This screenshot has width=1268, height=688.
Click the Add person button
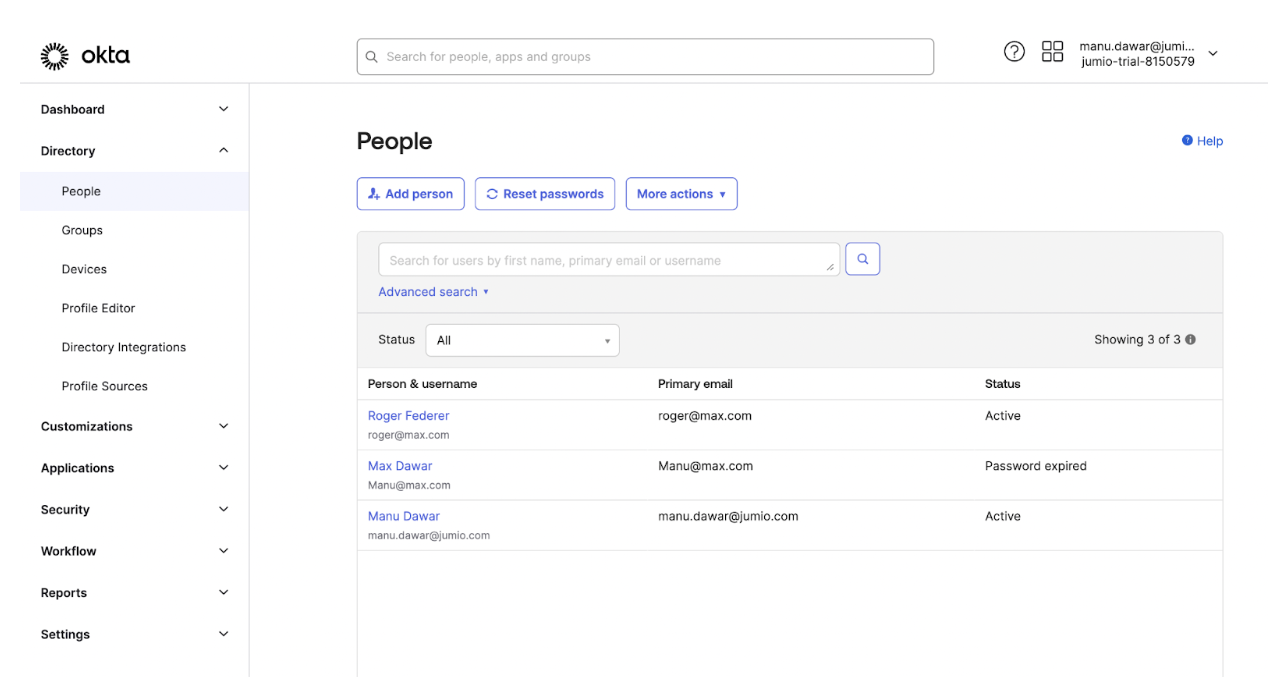click(410, 194)
